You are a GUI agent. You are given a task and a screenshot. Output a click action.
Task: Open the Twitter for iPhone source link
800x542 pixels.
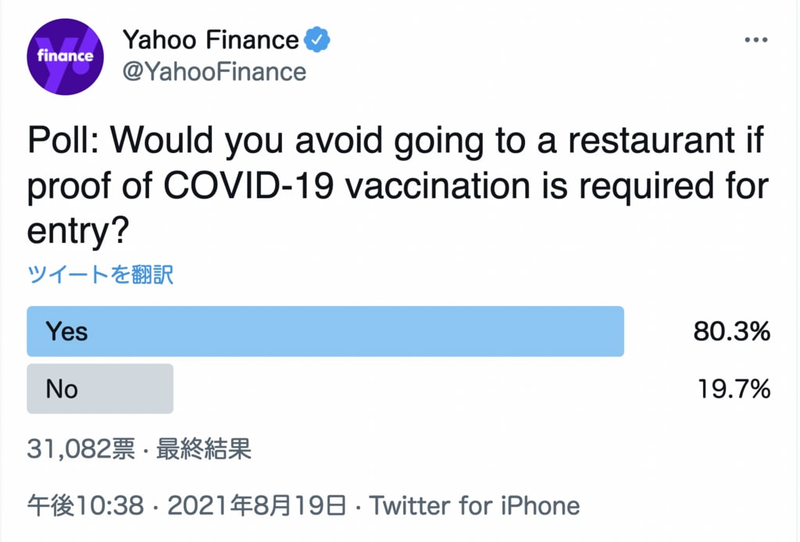[x=474, y=506]
